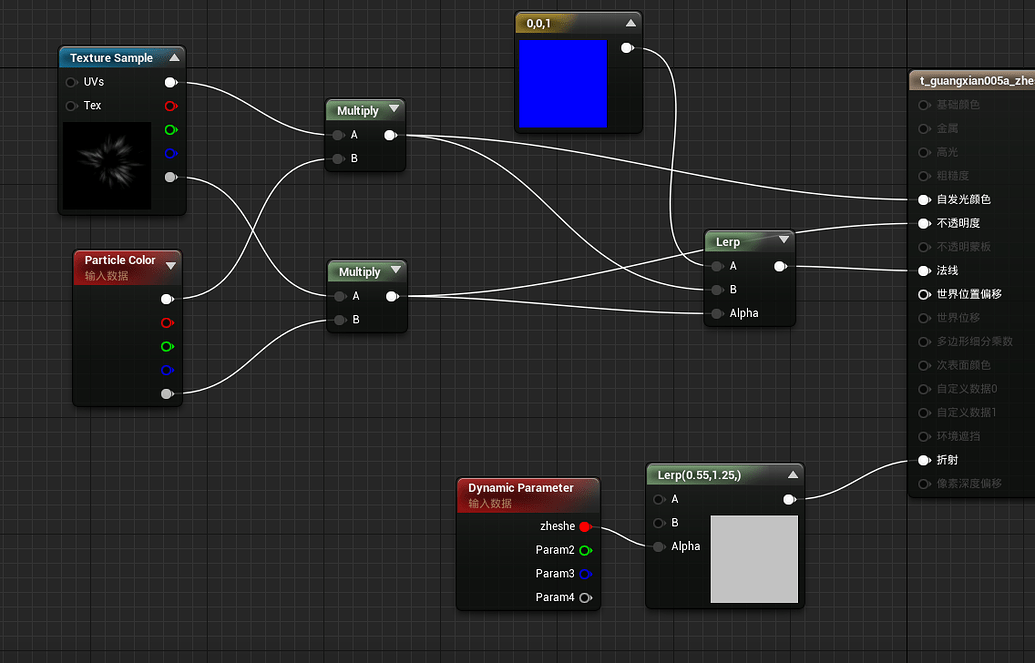This screenshot has width=1035, height=663.
Task: Collapse the Lerp(0.55,1.25,) node header arrow
Action: (791, 474)
